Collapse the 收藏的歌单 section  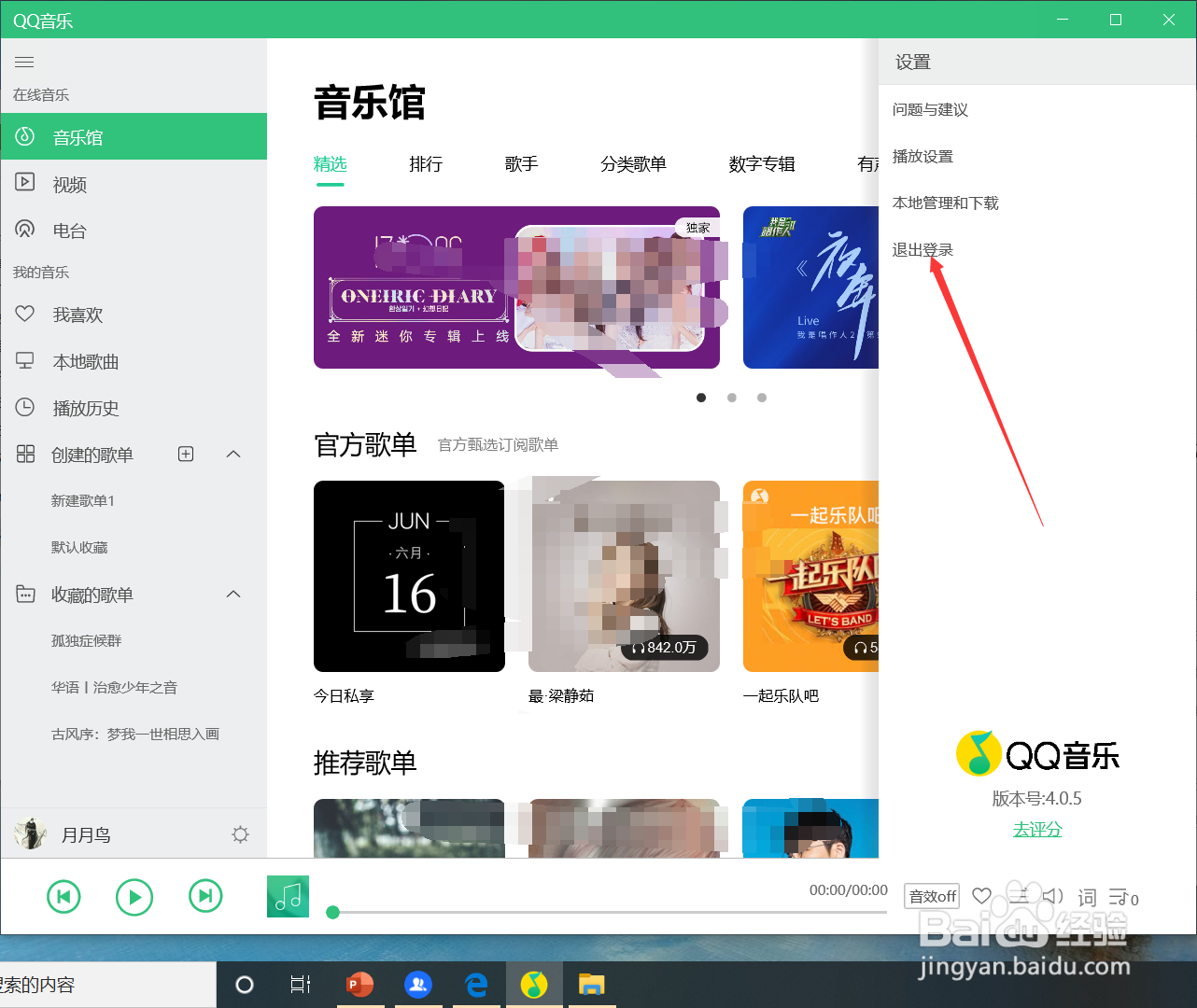(233, 594)
